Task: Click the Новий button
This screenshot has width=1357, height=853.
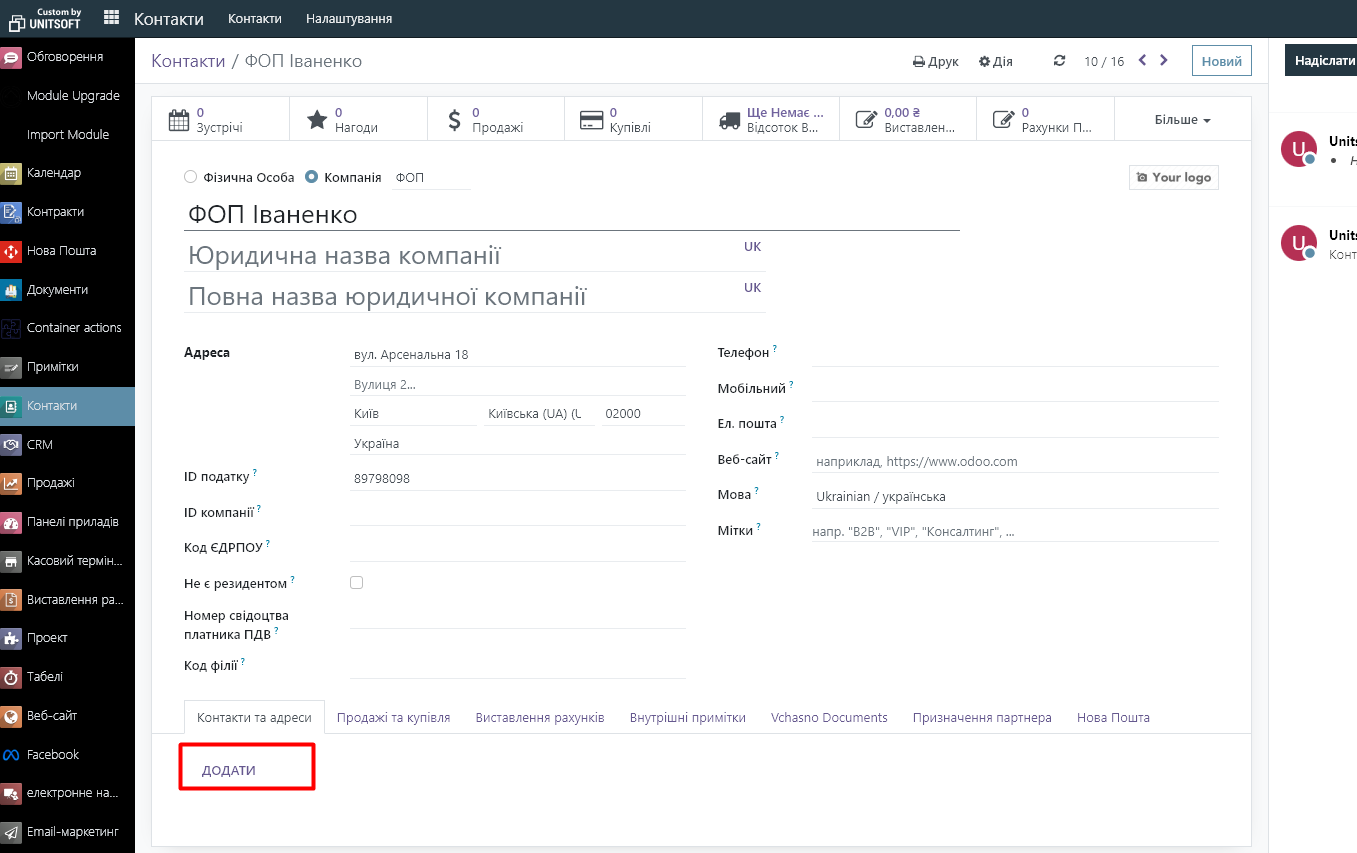Action: [1221, 61]
